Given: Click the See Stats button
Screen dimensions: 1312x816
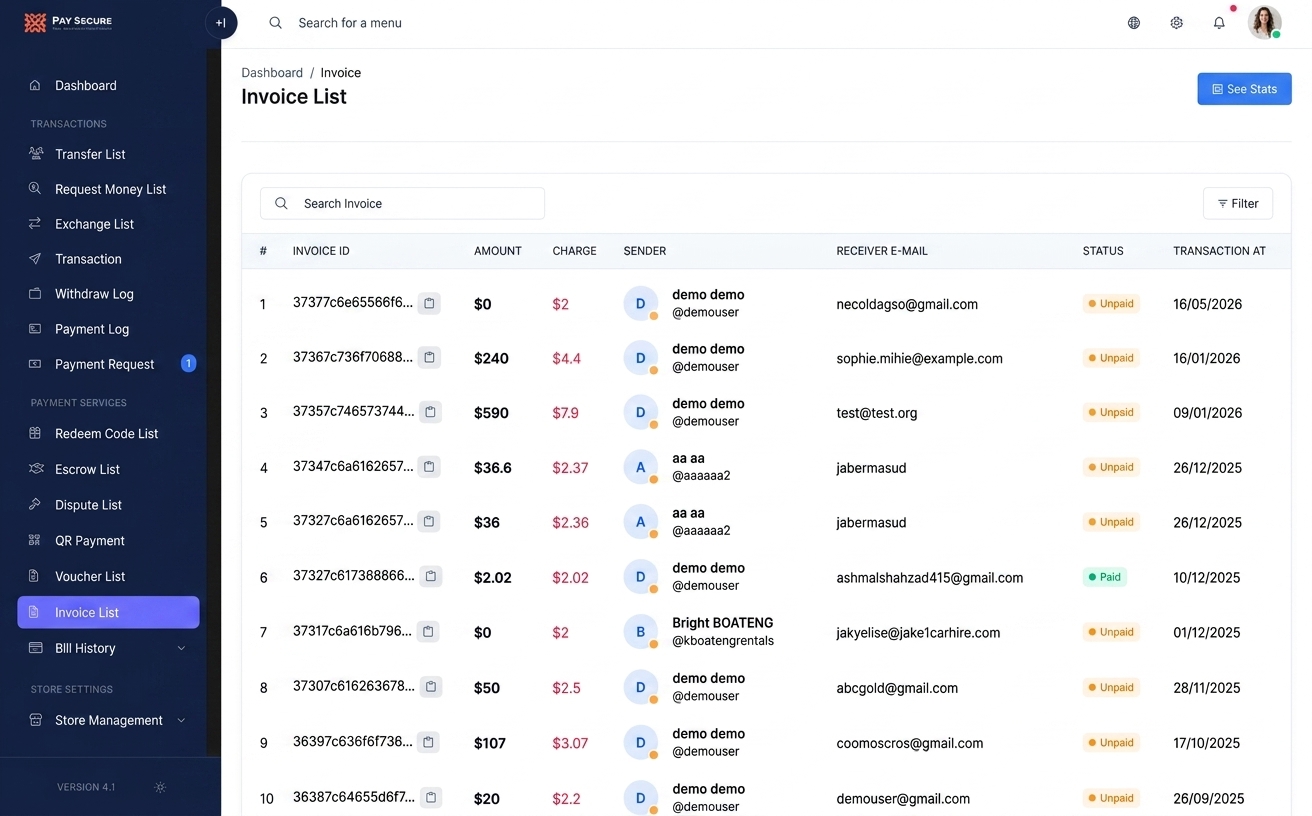Looking at the screenshot, I should click(1244, 89).
